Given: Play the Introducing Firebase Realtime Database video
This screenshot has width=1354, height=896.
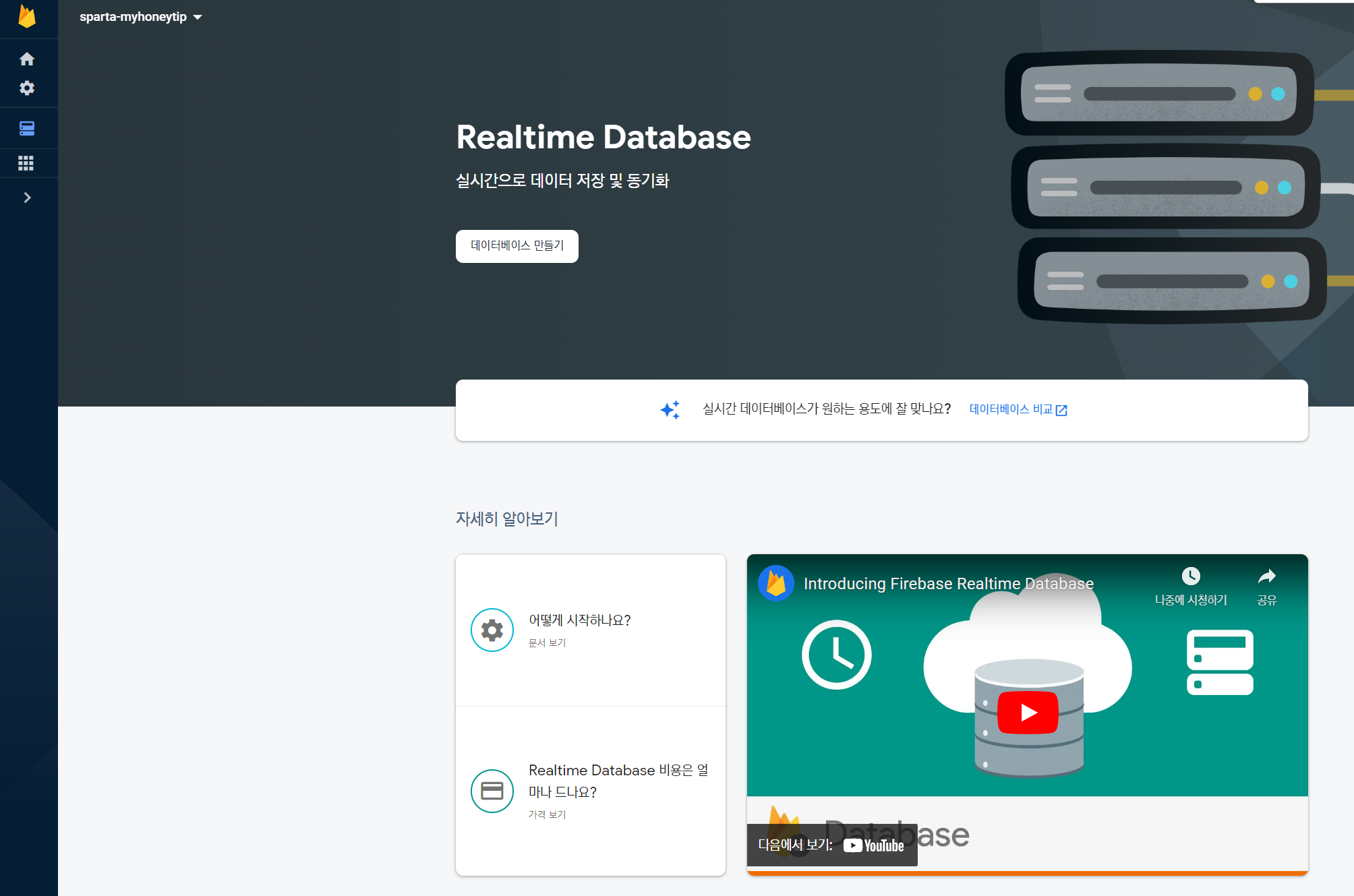Looking at the screenshot, I should click(1028, 713).
